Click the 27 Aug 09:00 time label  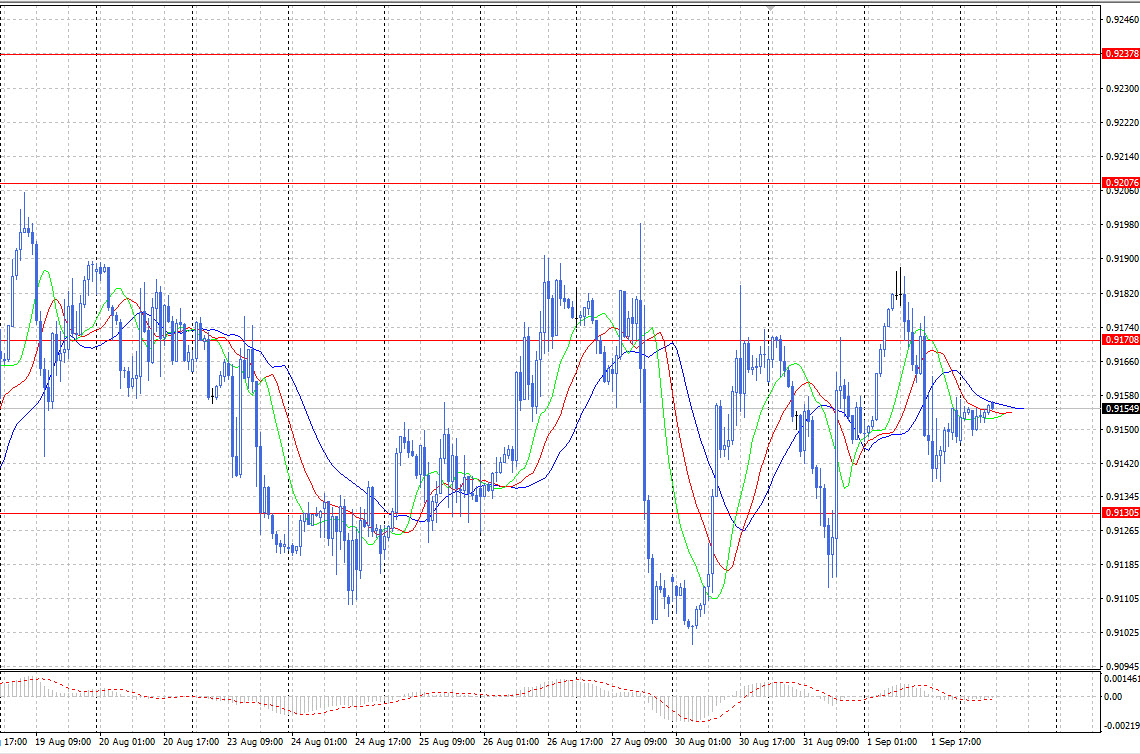click(639, 742)
